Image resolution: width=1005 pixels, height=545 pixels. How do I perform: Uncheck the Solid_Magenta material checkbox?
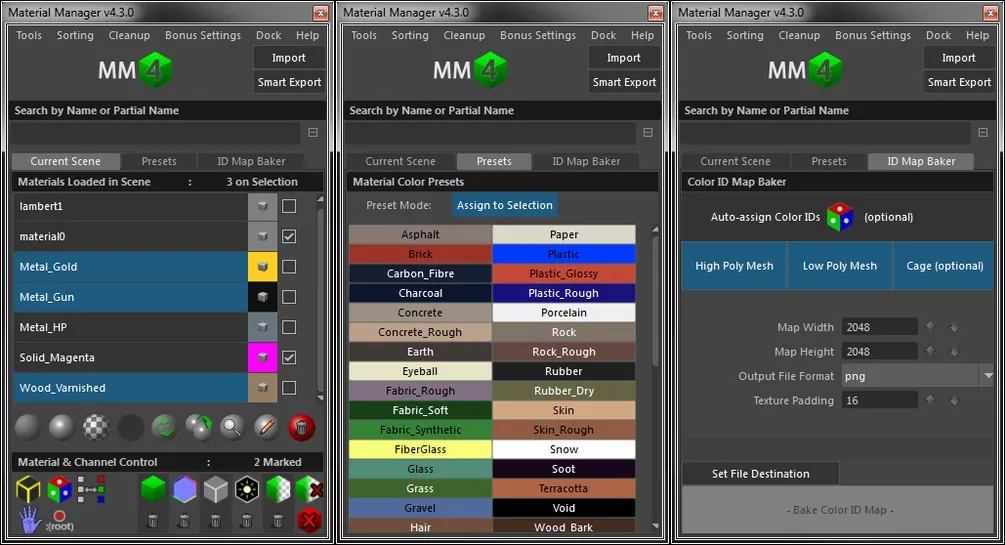[x=289, y=357]
